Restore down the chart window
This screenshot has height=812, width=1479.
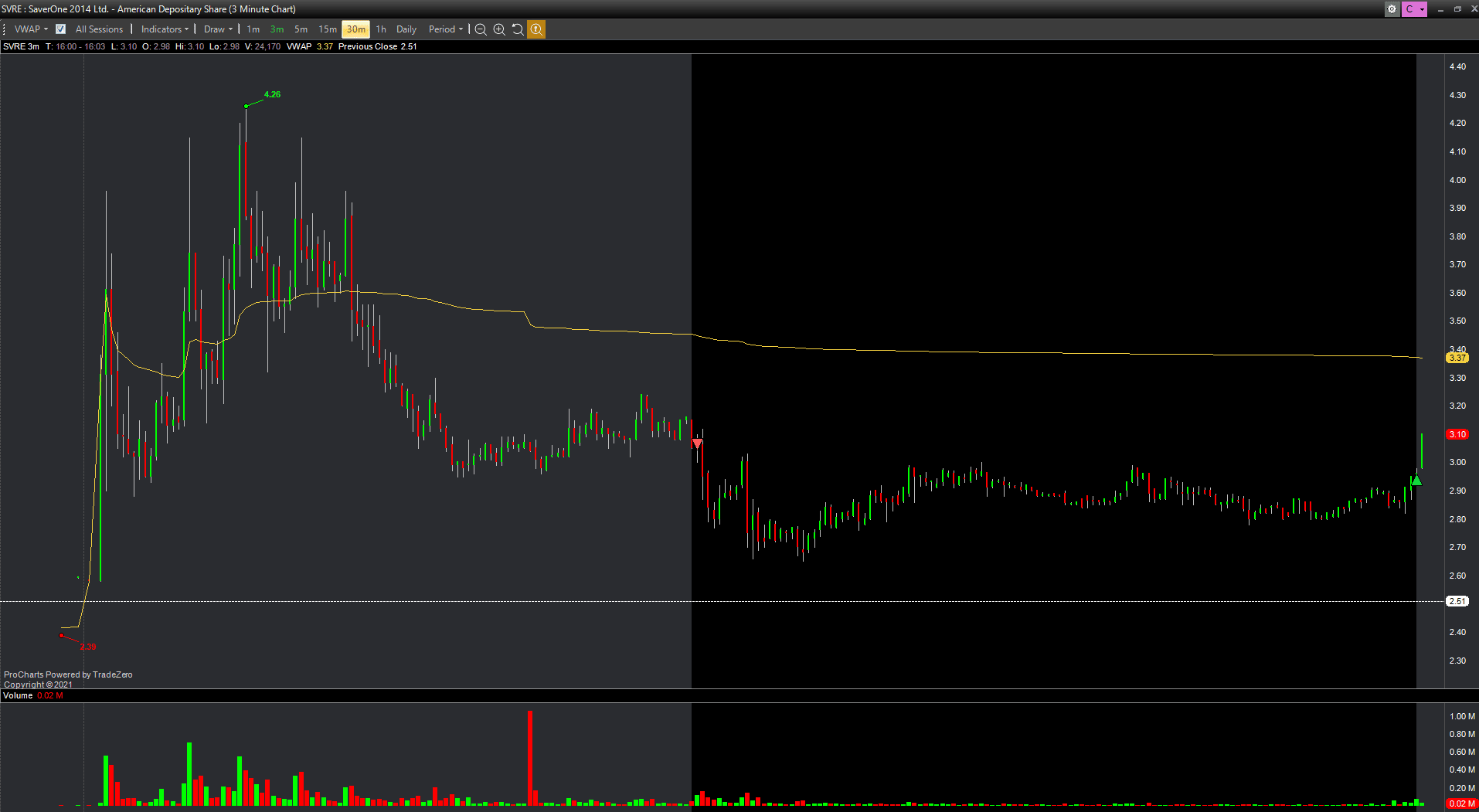pyautogui.click(x=1457, y=9)
